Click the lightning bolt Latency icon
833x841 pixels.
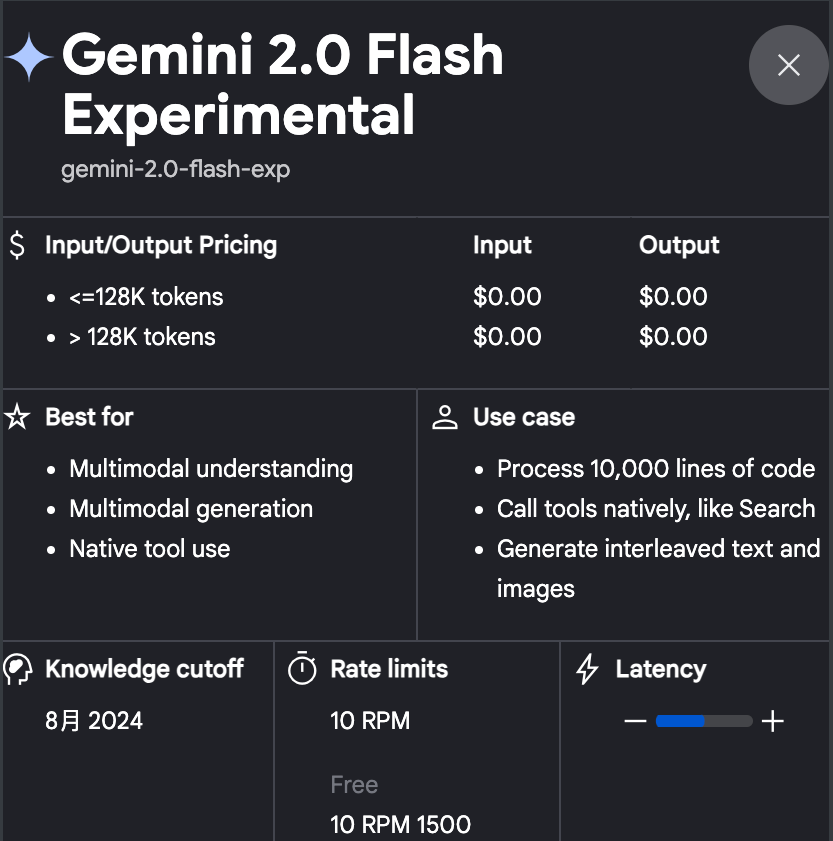point(588,669)
